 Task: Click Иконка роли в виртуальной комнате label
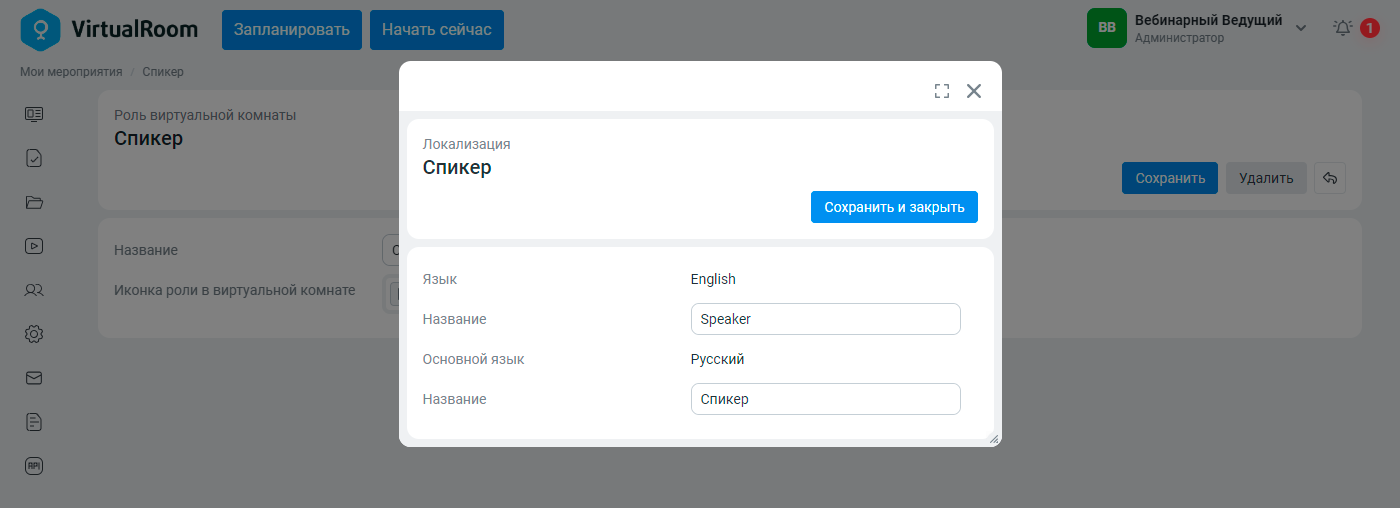click(235, 290)
